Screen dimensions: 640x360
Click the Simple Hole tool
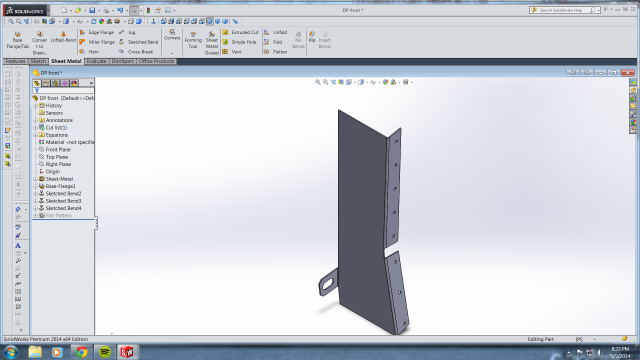coord(239,42)
